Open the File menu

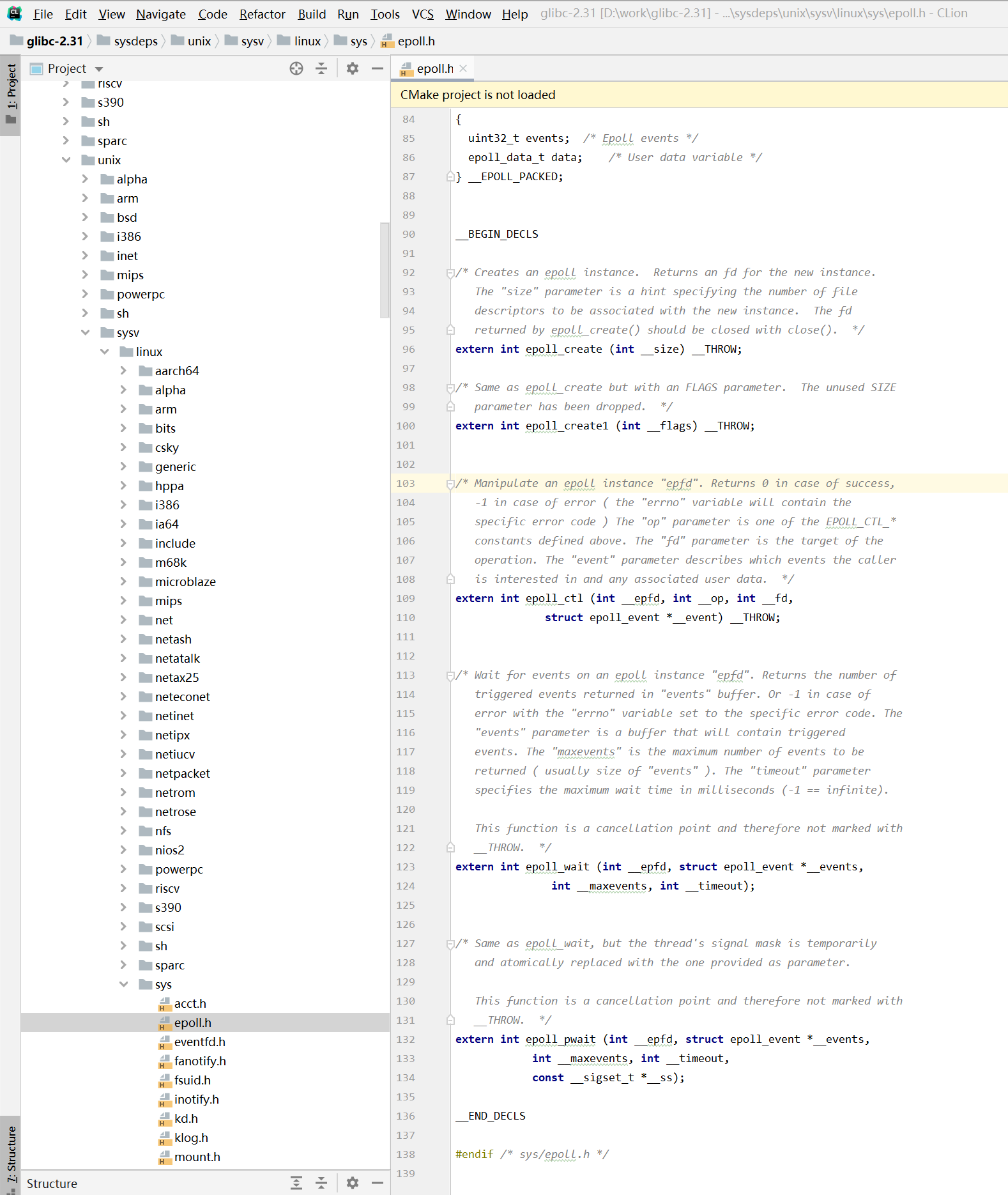tap(43, 14)
